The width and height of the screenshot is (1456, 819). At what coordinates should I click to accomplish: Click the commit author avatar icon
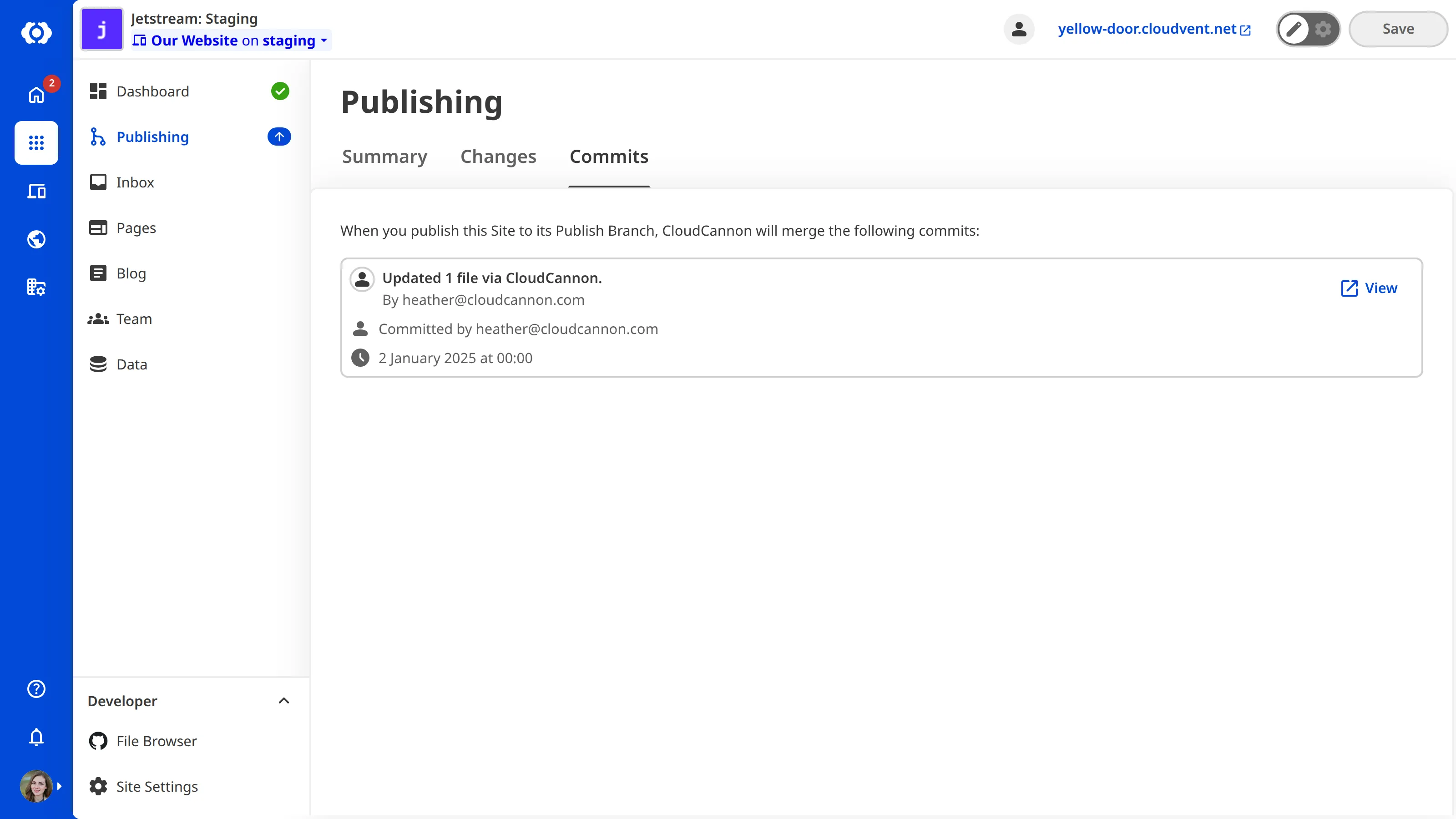click(x=362, y=278)
